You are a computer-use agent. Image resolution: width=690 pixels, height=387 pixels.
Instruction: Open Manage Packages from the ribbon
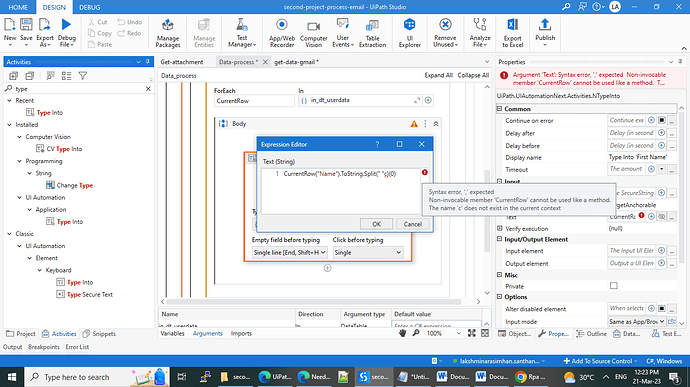[x=168, y=33]
